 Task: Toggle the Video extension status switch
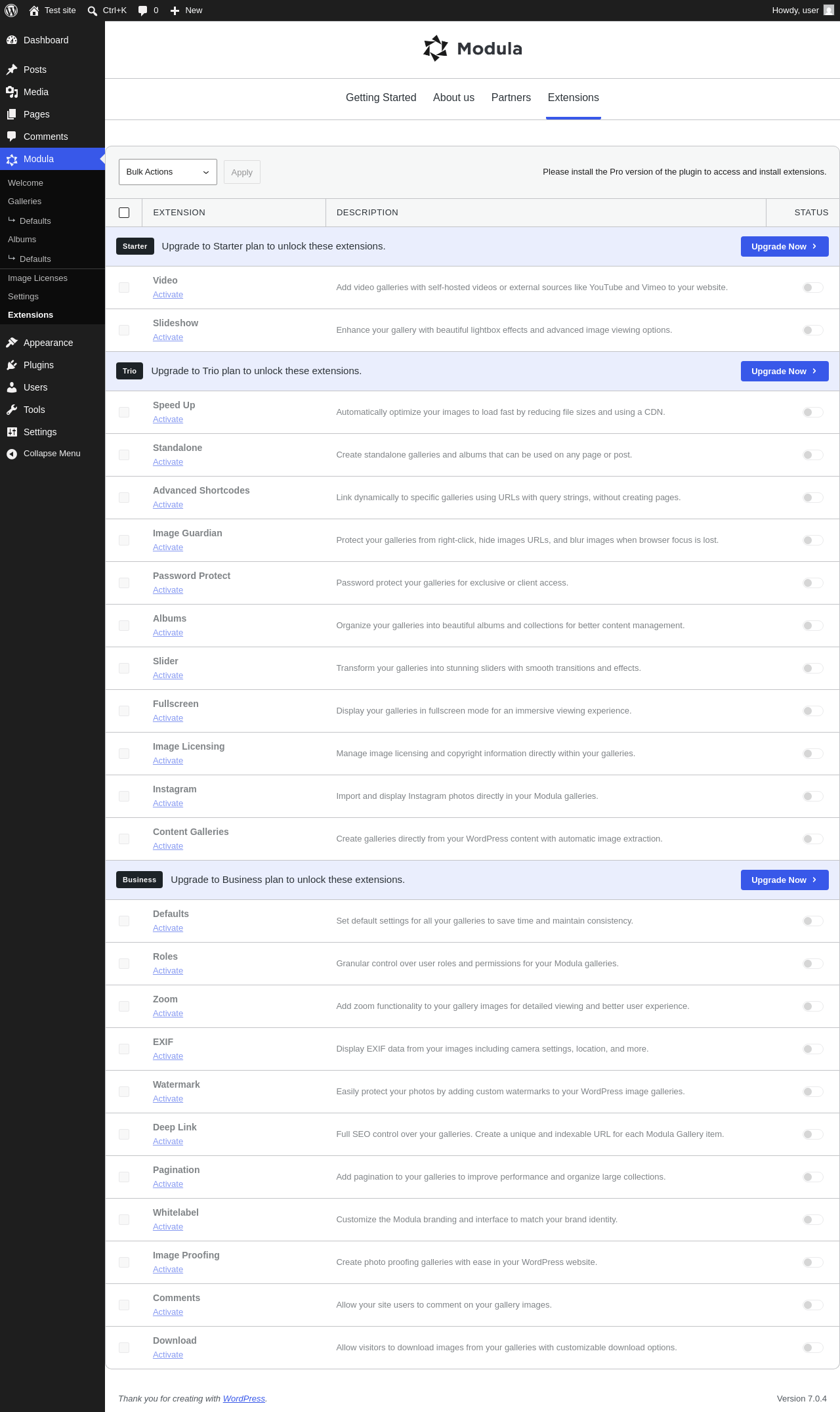point(813,288)
